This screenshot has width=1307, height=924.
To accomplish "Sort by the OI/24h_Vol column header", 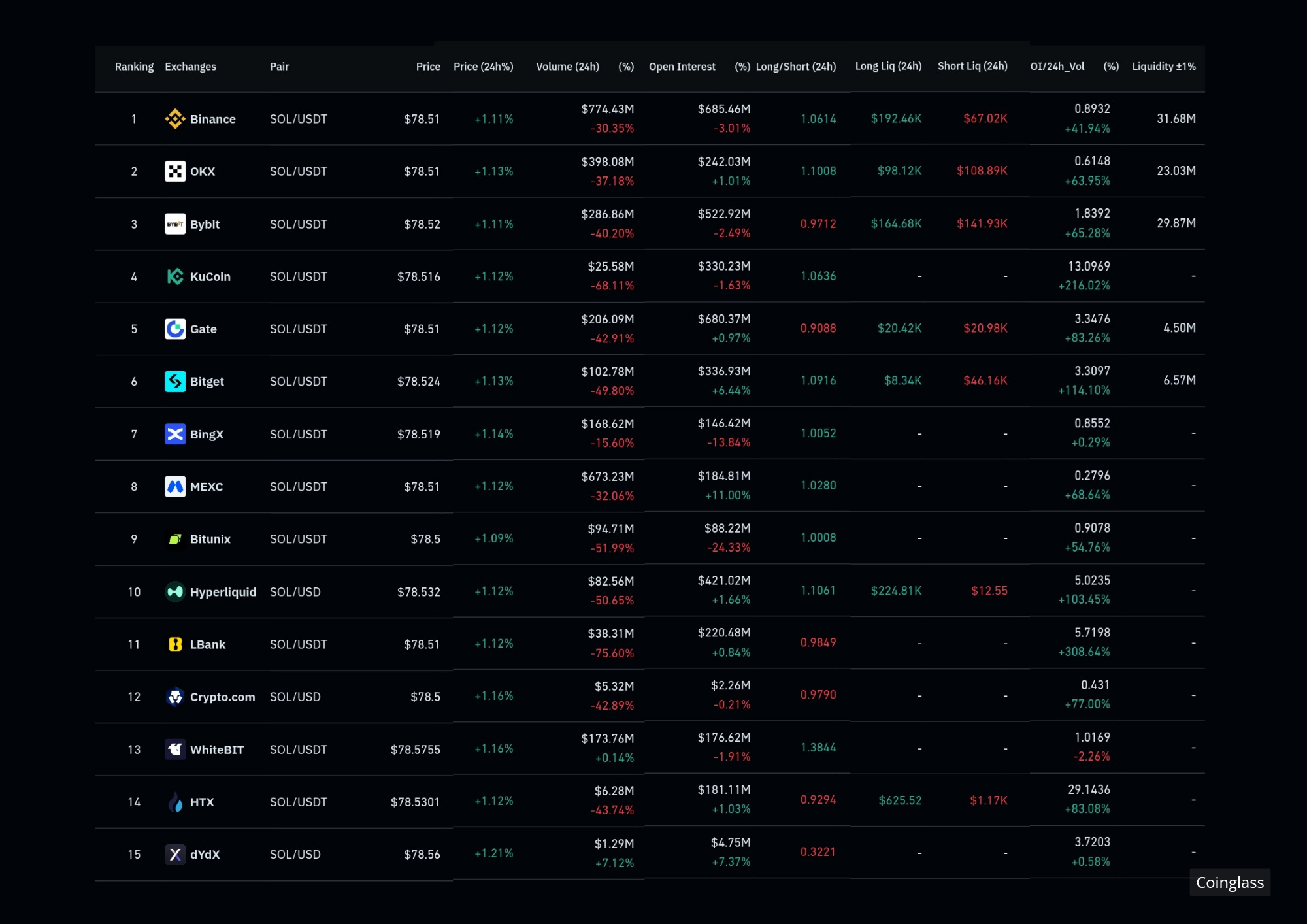I will coord(1057,66).
